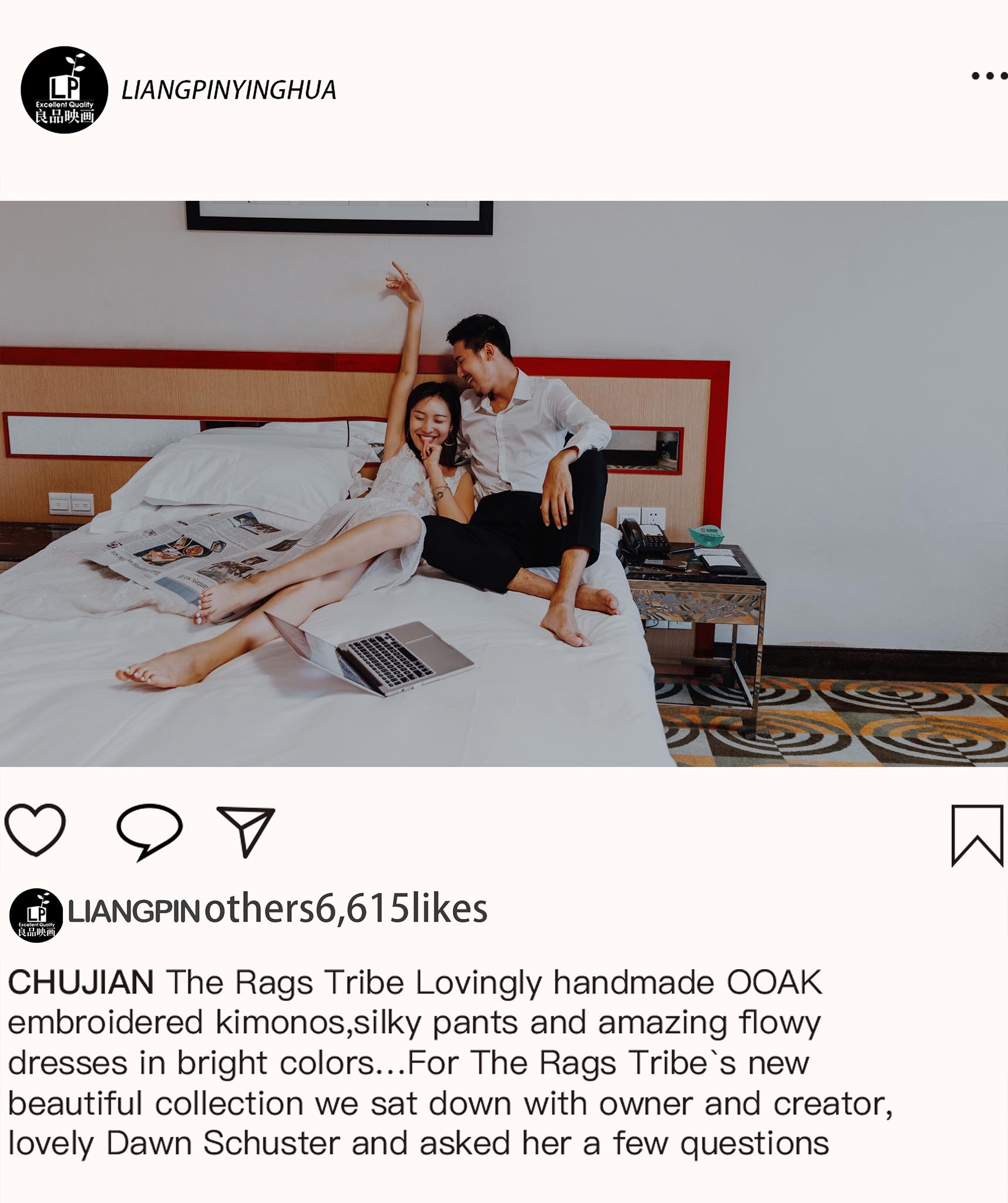Save the post with the bookmark icon

(977, 835)
